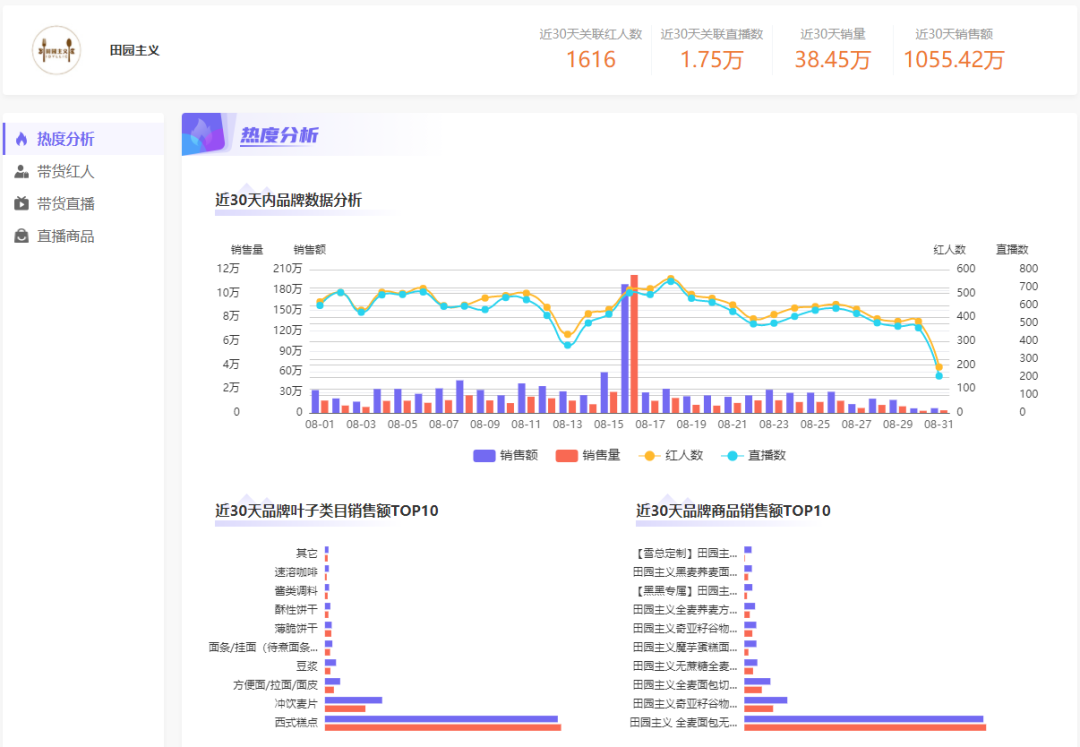Click the 冲饮麦片 category bar
The image size is (1080, 747).
pos(353,700)
